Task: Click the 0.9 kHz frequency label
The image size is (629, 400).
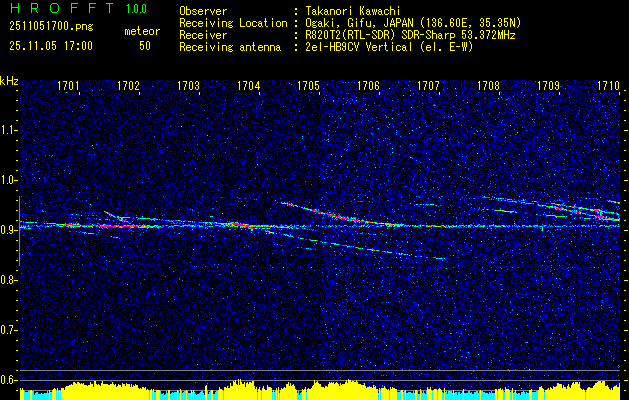Action: pos(7,230)
